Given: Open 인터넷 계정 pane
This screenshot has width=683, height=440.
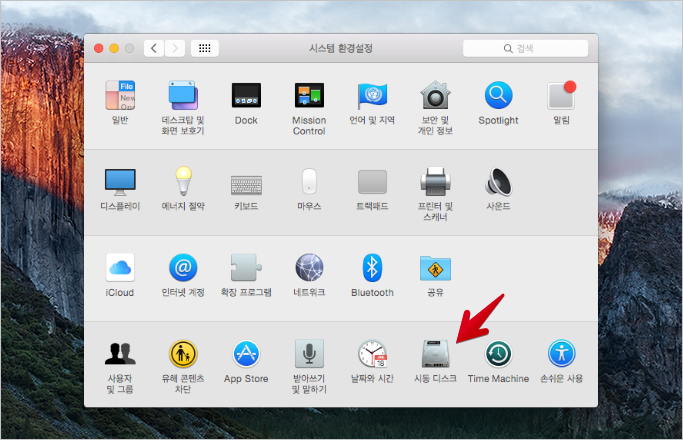Looking at the screenshot, I should pyautogui.click(x=183, y=267).
